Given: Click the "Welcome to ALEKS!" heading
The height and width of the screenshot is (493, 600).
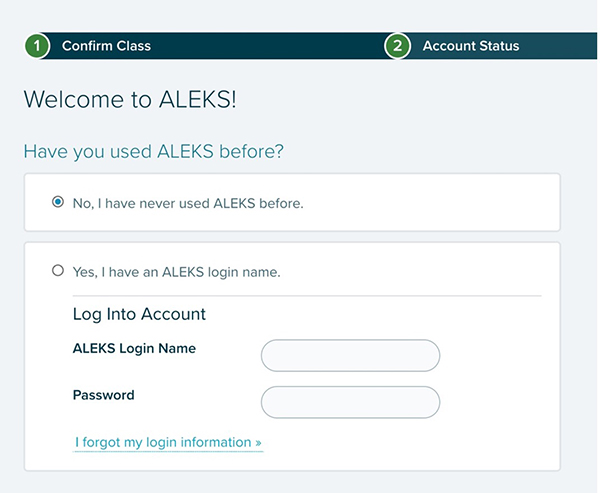Looking at the screenshot, I should tap(129, 100).
